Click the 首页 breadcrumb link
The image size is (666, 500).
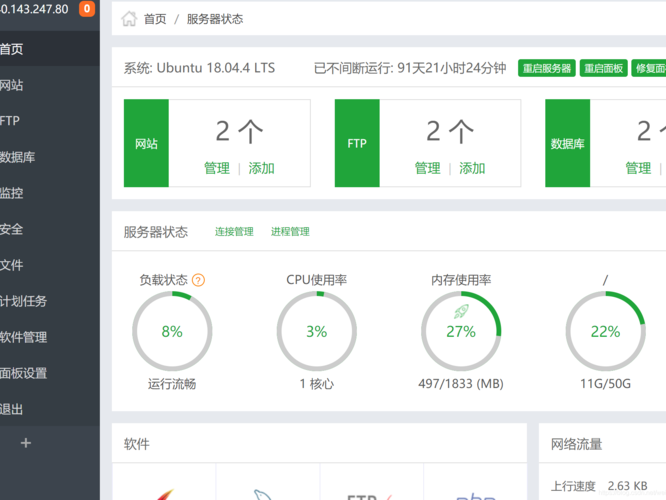click(155, 19)
